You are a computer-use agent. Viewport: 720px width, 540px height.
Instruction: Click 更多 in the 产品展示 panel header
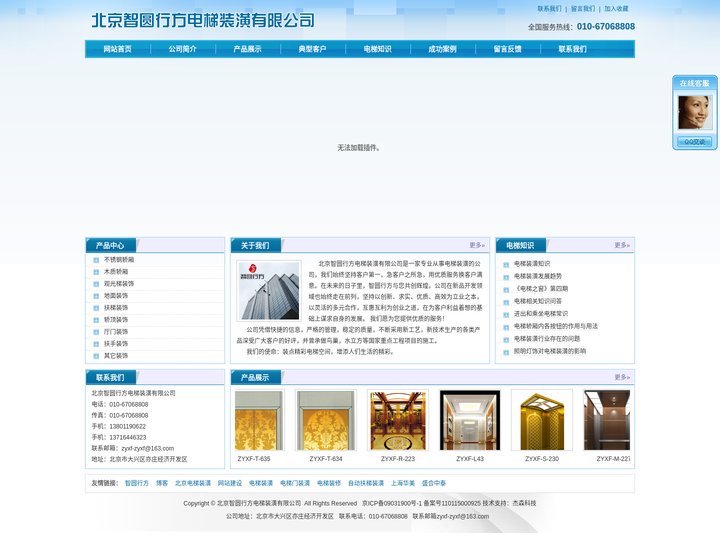pyautogui.click(x=622, y=377)
